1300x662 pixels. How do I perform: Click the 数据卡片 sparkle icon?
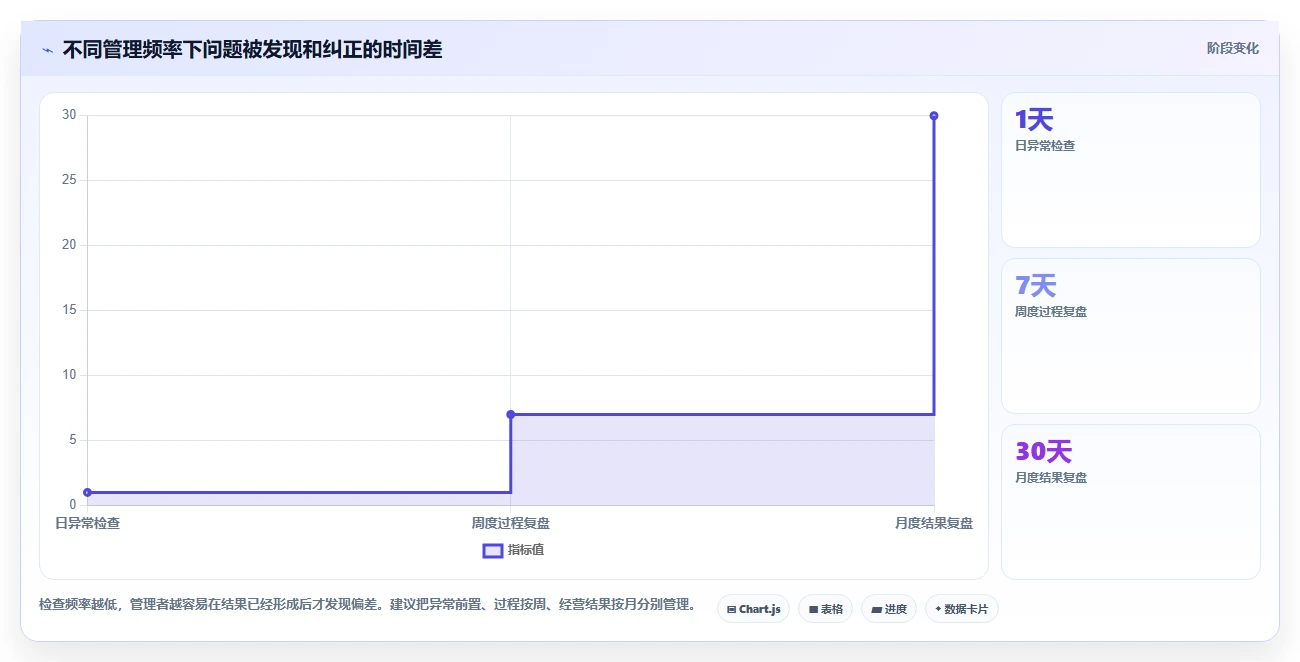point(937,609)
